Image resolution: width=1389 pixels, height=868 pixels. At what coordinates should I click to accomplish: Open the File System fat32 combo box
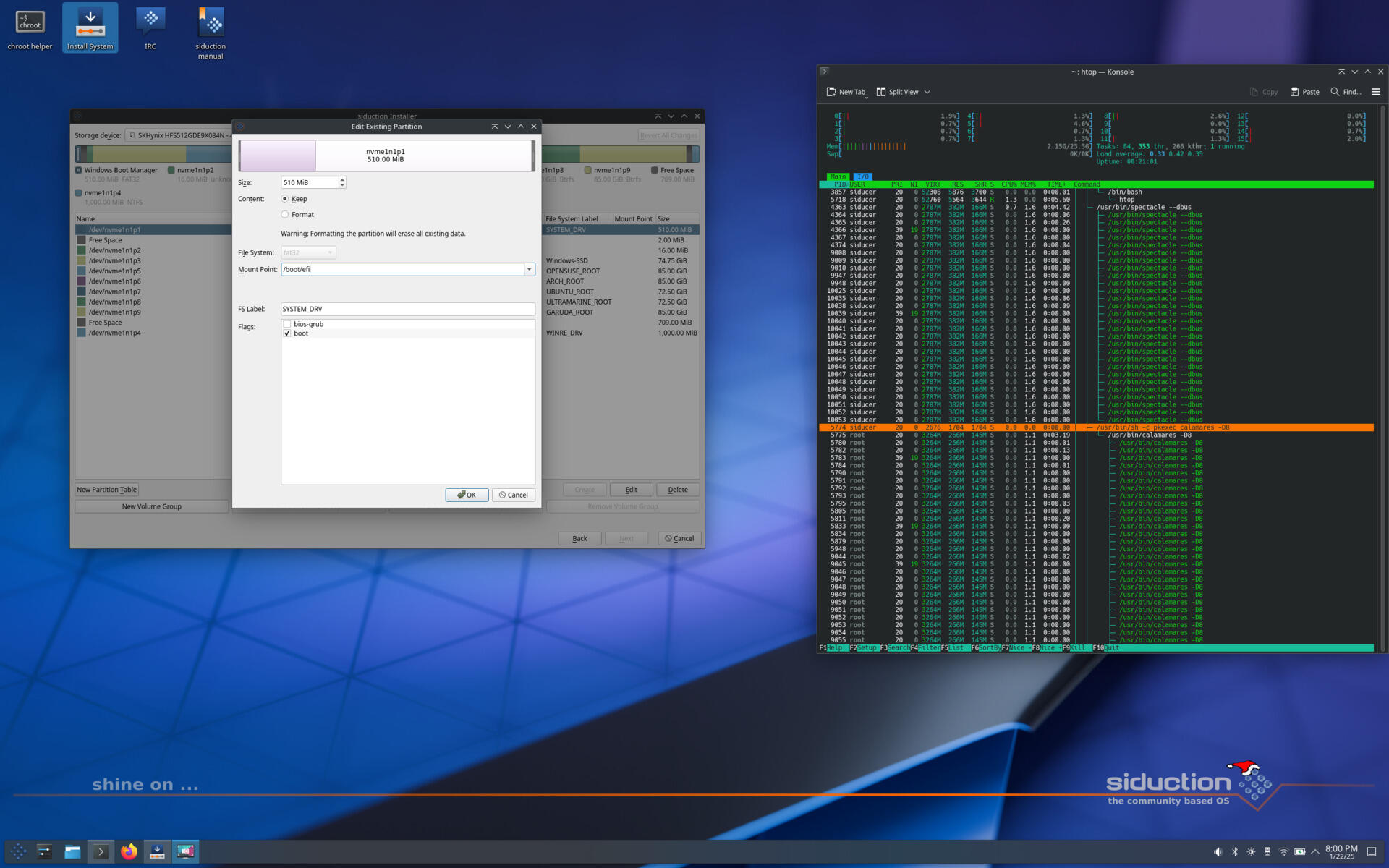click(x=308, y=252)
